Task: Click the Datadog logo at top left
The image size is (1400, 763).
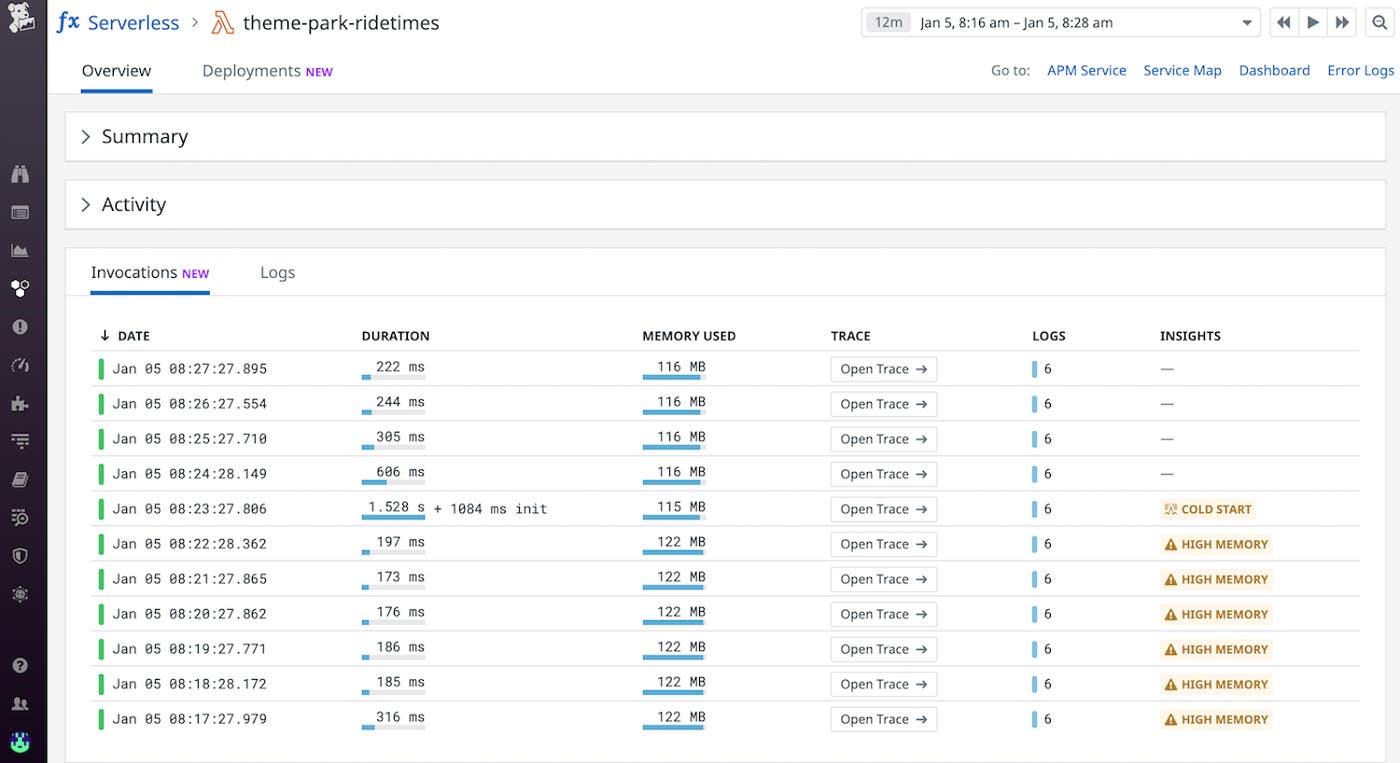Action: [x=22, y=20]
